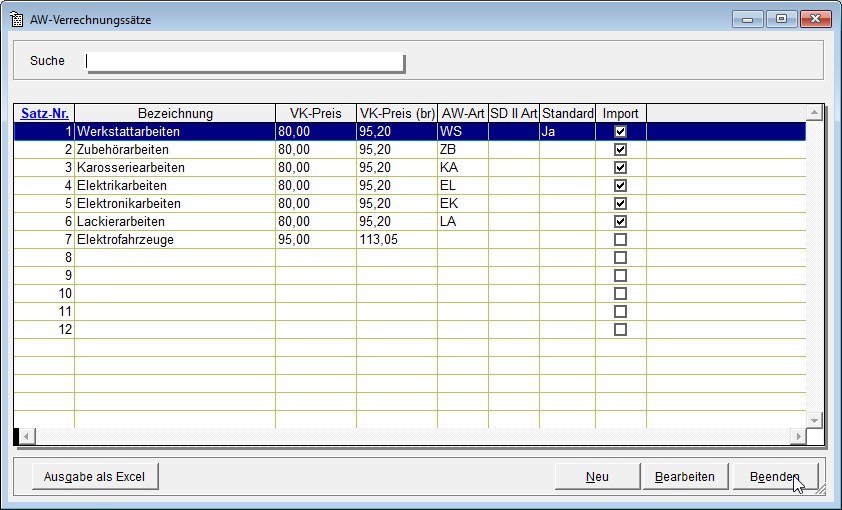Click horizontal scrollbar right arrow
Viewport: 842px width, 510px height.
[798, 436]
